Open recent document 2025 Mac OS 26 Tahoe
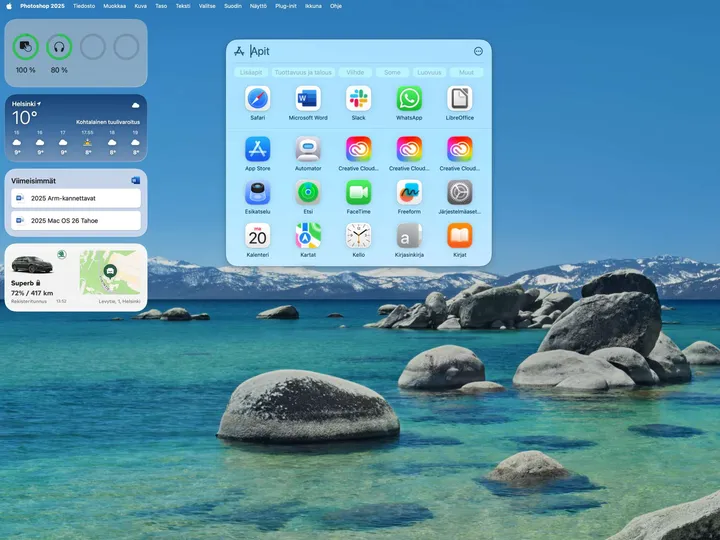 tap(76, 220)
